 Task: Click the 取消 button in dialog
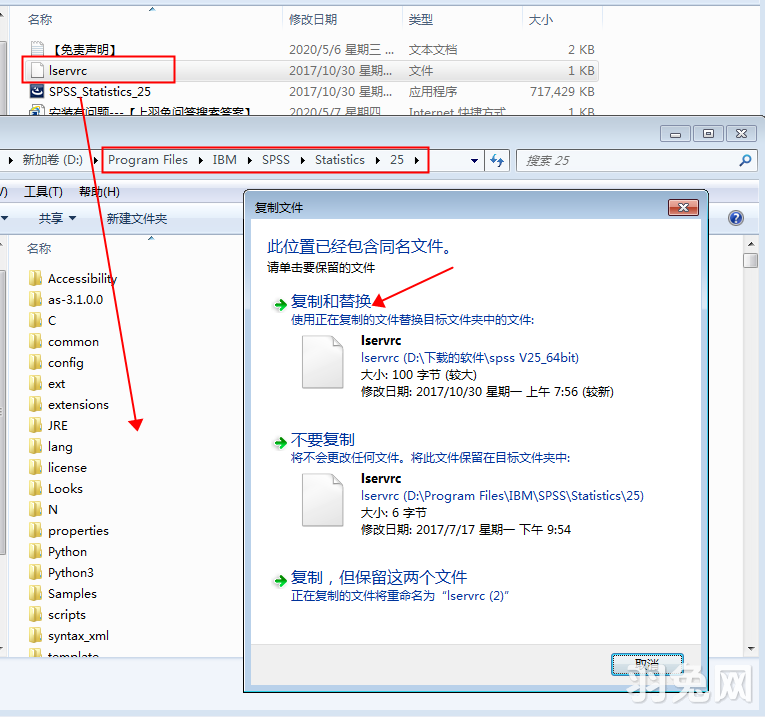coord(647,664)
